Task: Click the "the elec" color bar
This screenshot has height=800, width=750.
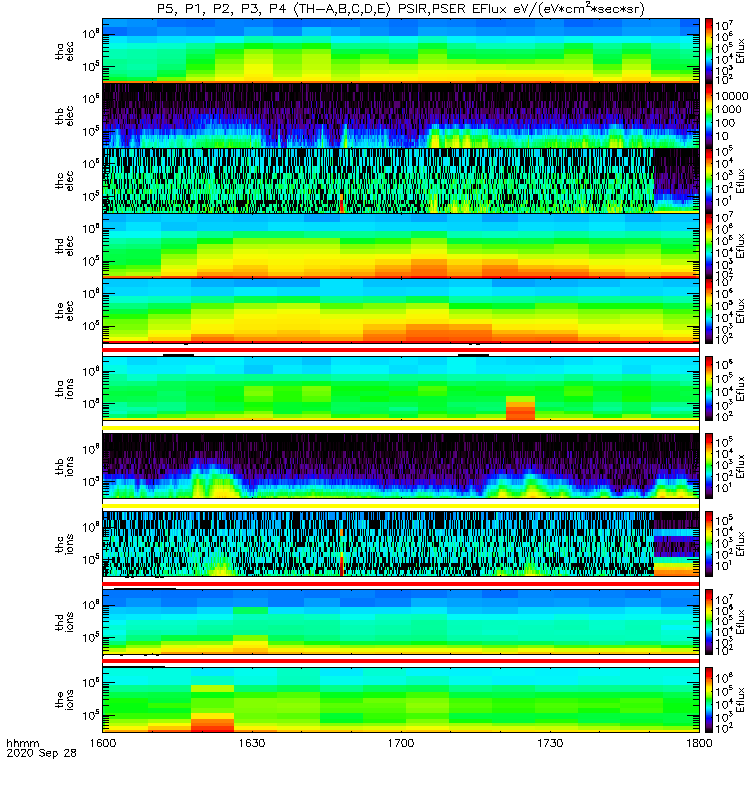Action: [709, 310]
